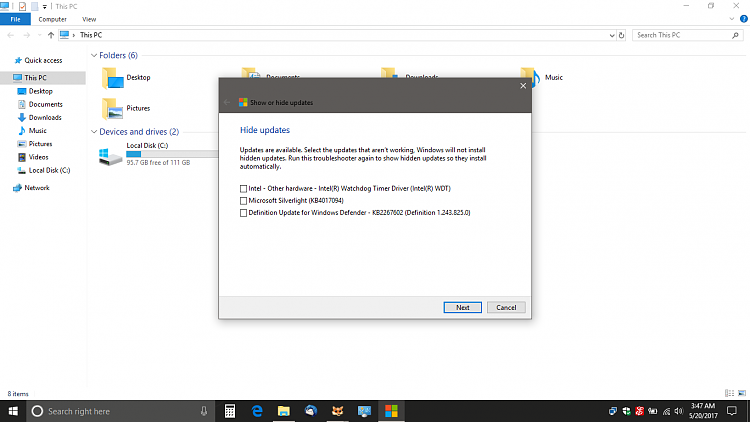Open File Explorer from taskbar
750x422 pixels.
(284, 411)
